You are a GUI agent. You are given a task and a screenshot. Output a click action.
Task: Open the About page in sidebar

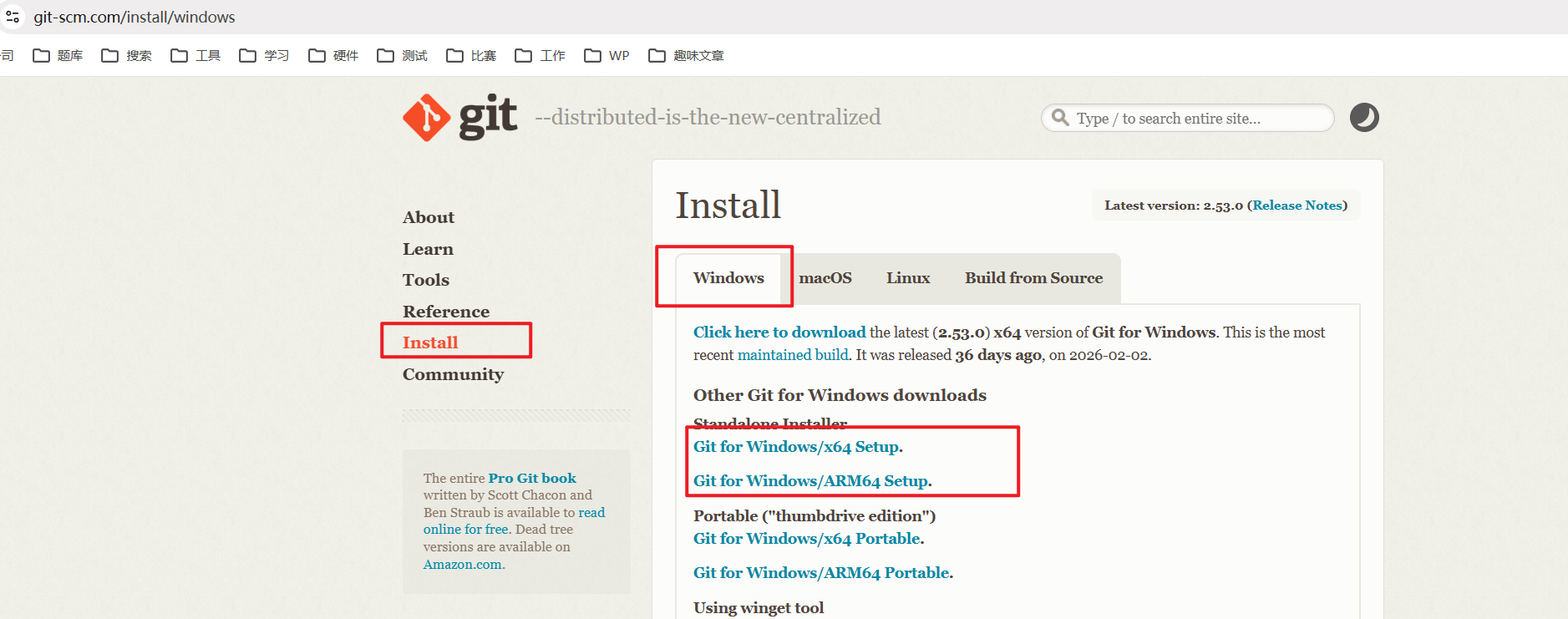point(428,217)
